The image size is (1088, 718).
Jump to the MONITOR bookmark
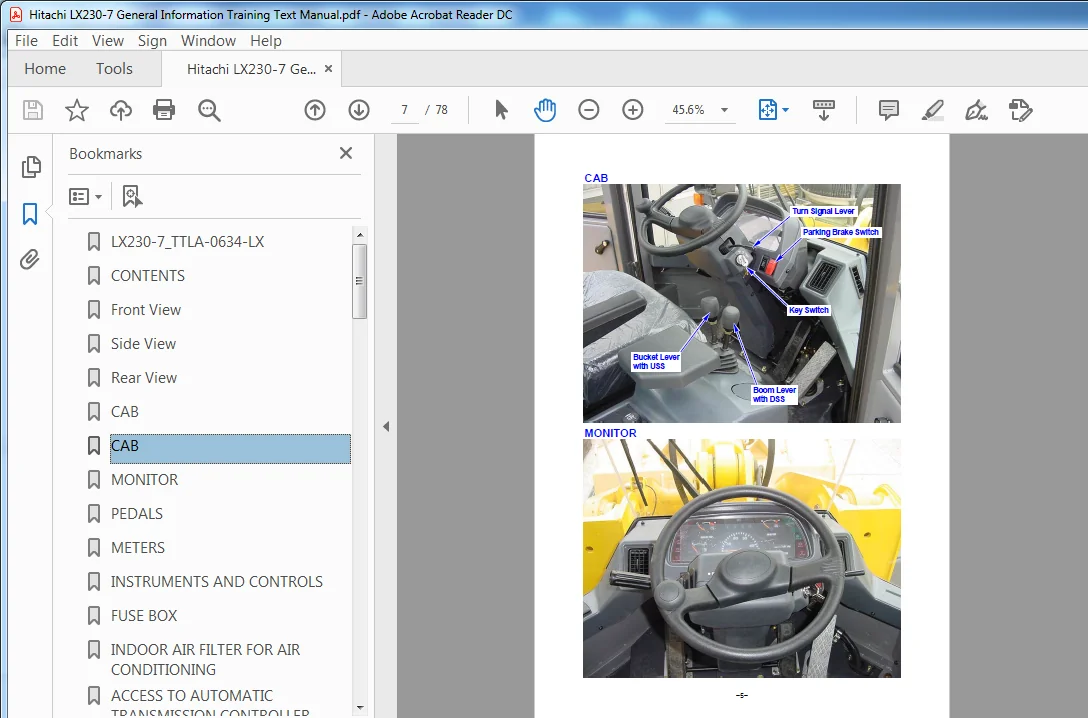click(144, 479)
